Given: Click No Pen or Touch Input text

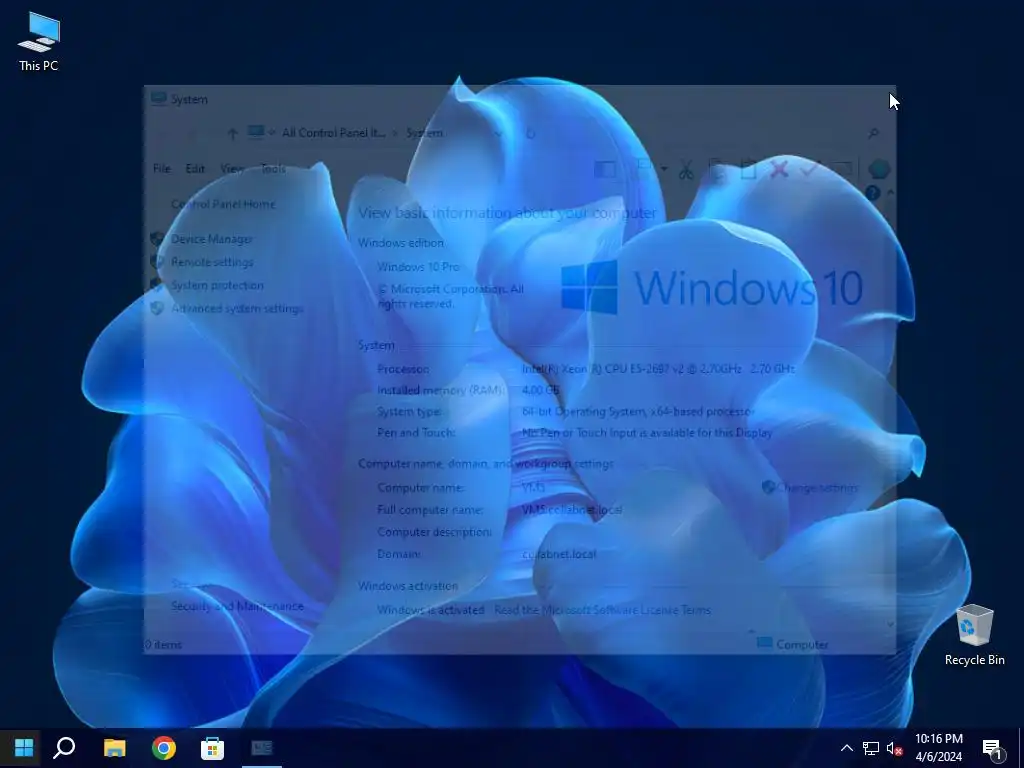Looking at the screenshot, I should pos(647,432).
